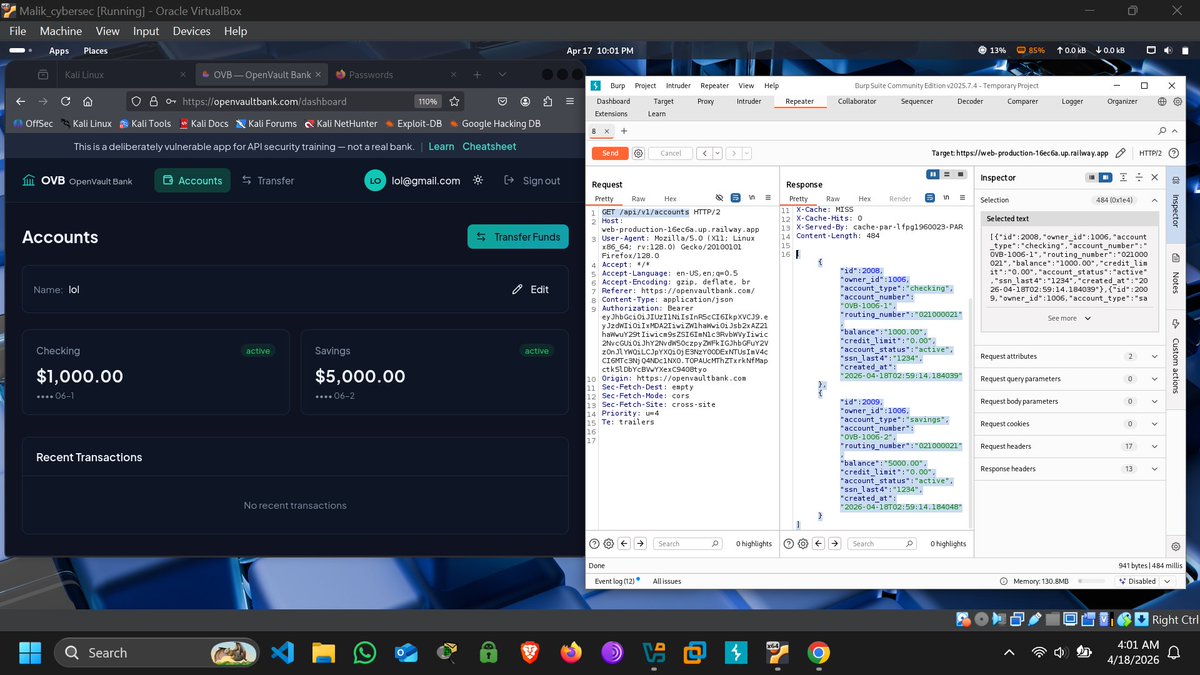Switch Inspector to docked-left layout icon
Image resolution: width=1200 pixels, height=675 pixels.
point(1091,177)
